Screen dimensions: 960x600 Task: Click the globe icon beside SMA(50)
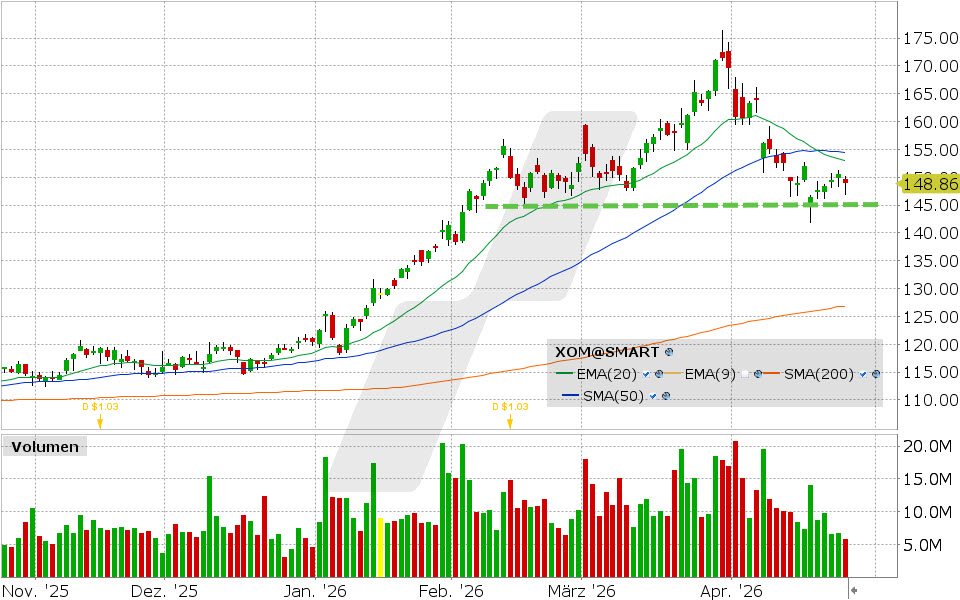coord(665,395)
